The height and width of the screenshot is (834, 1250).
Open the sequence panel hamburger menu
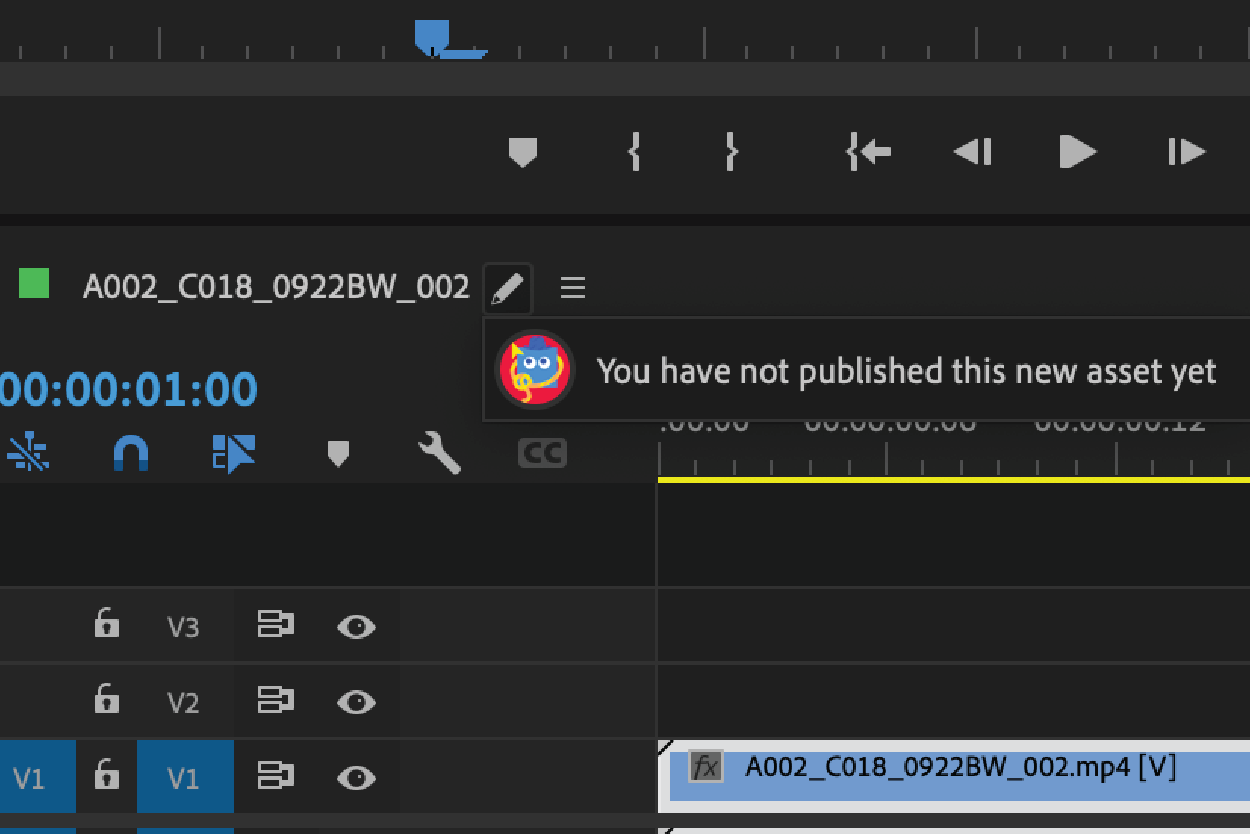click(x=573, y=288)
